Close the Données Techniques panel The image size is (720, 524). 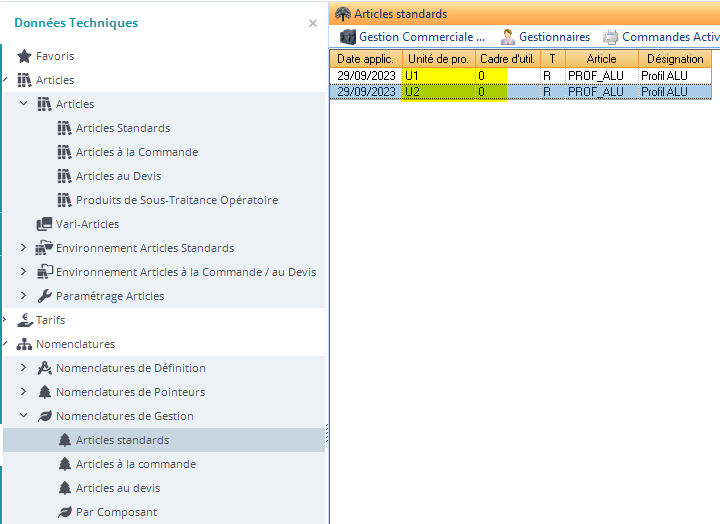tap(313, 23)
